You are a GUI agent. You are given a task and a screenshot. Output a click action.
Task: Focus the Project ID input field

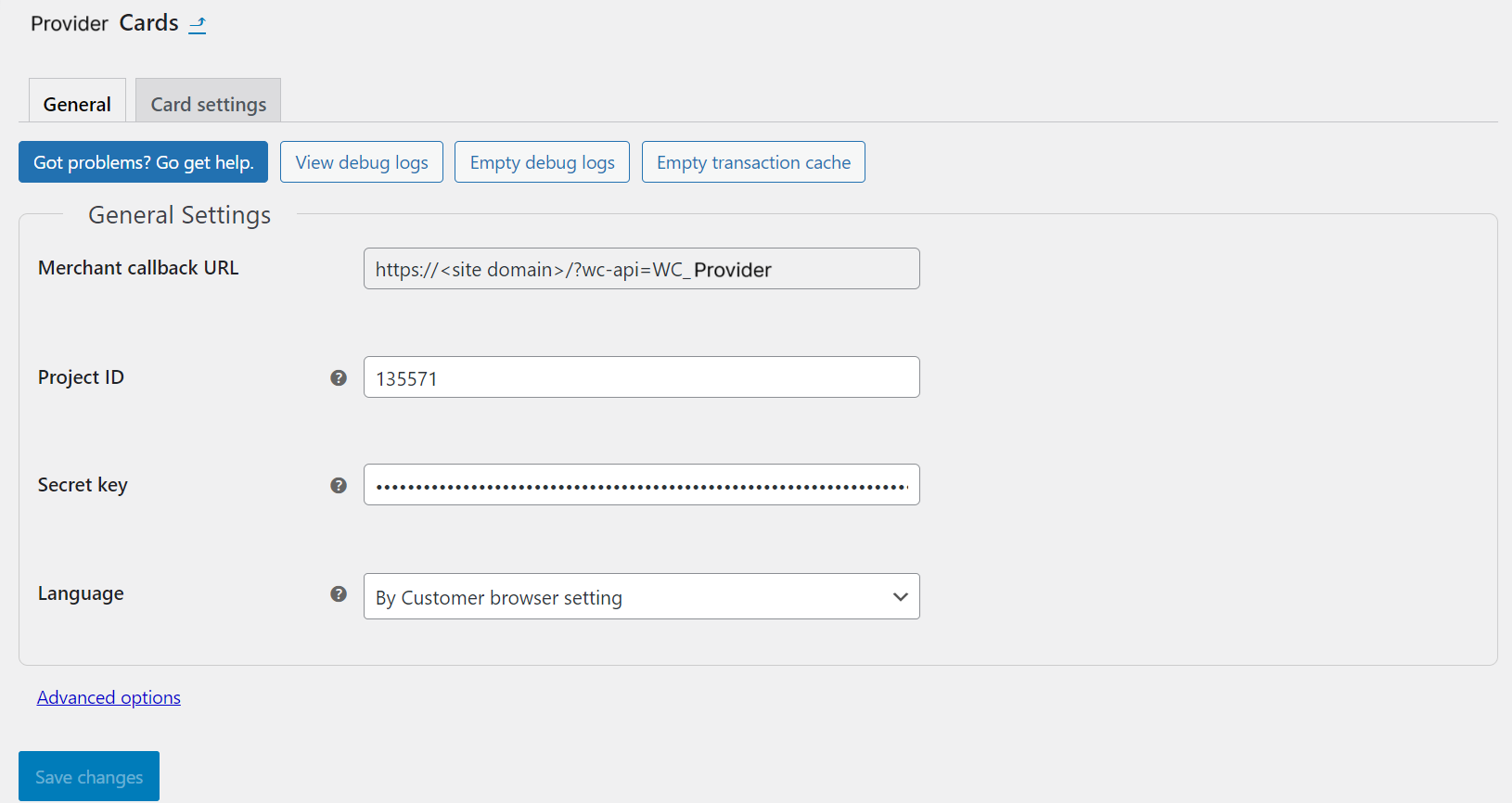tap(641, 377)
